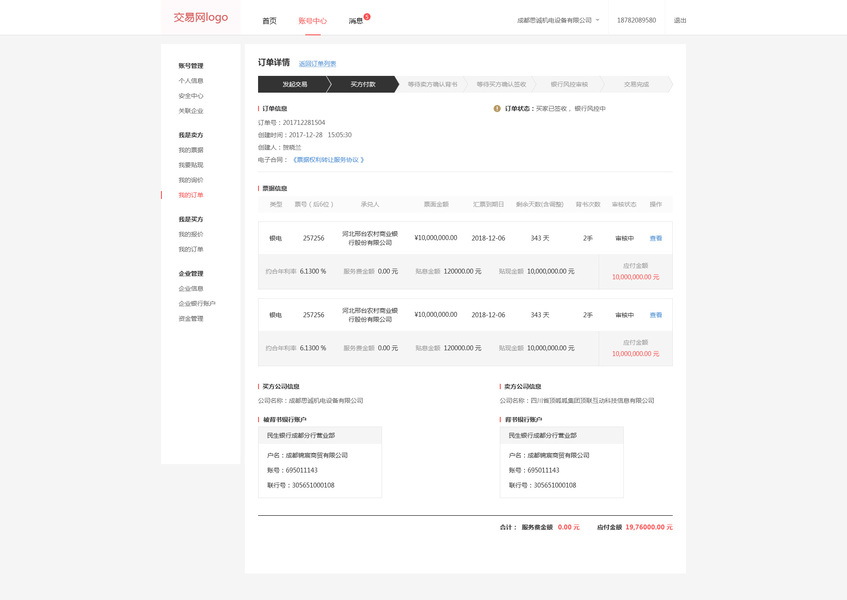The image size is (847, 600).
Task: Click the 背书次数 column header
Action: click(x=588, y=204)
